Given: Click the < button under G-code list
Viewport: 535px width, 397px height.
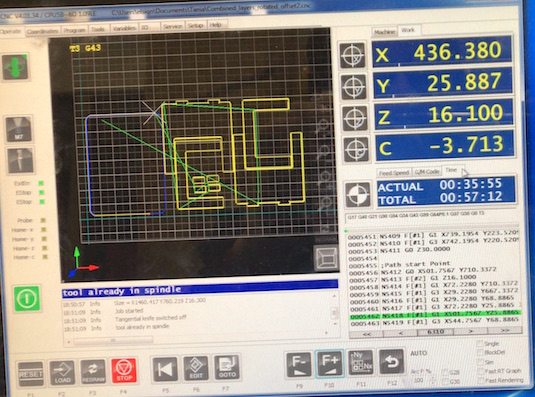Looking at the screenshot, I should [401, 333].
